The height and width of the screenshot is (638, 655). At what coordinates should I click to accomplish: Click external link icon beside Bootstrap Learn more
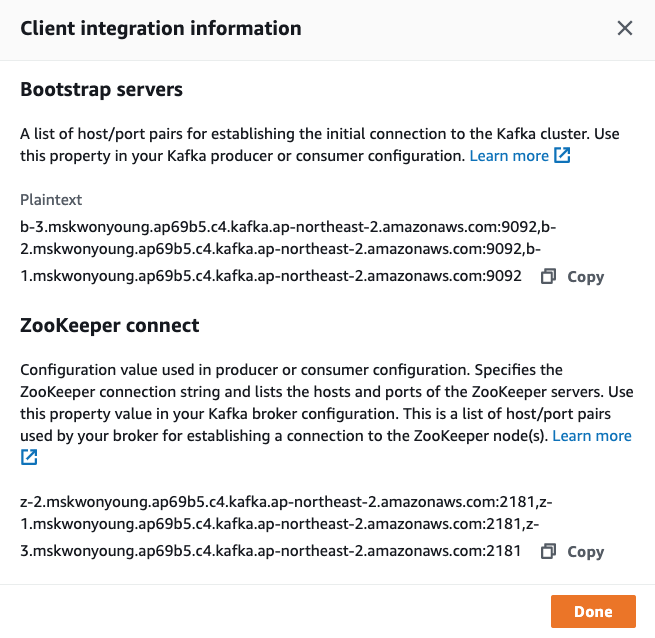(562, 155)
